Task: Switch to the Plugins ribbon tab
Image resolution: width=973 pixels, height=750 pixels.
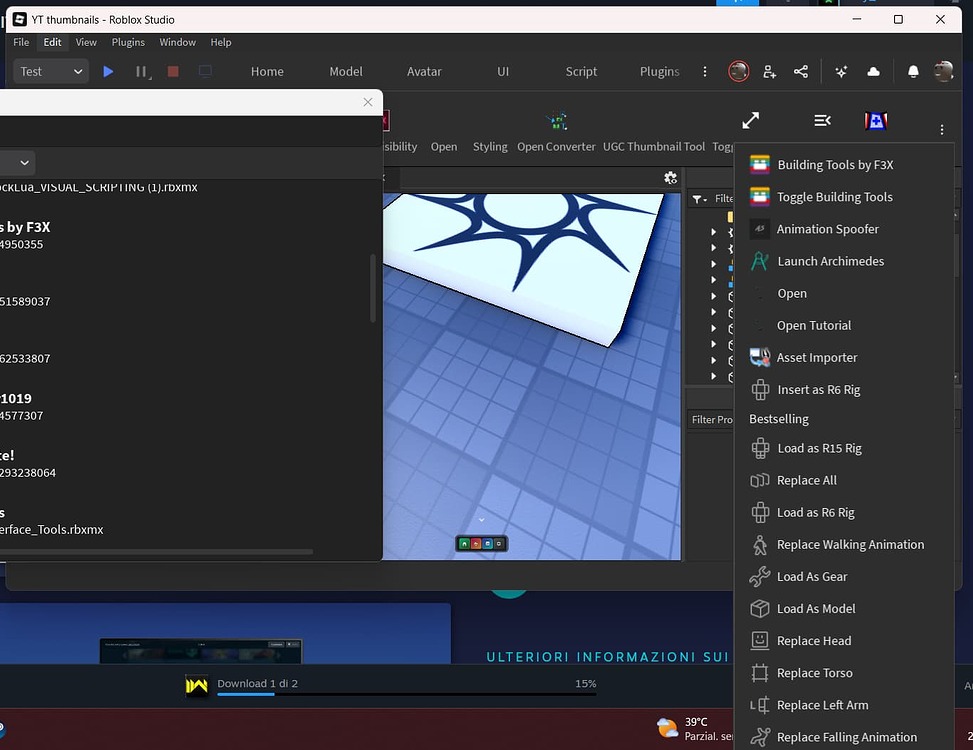Action: tap(659, 71)
